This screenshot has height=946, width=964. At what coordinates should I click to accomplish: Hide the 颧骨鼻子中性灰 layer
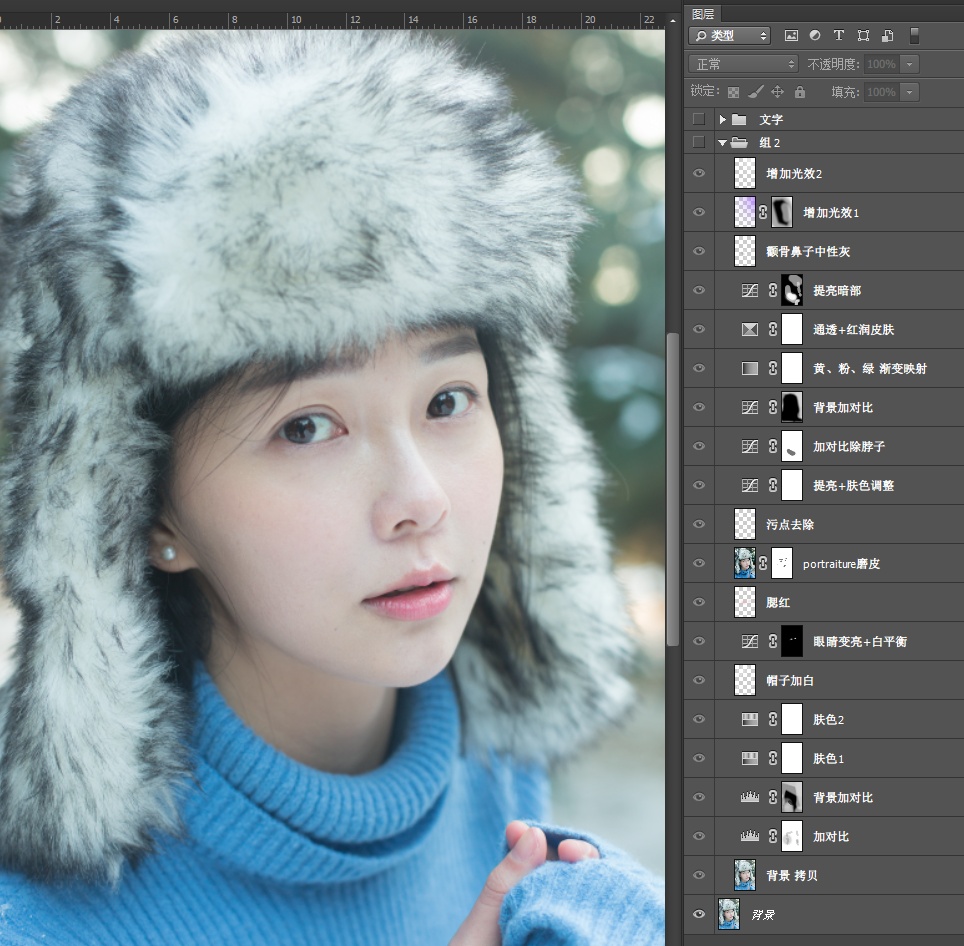[x=698, y=251]
